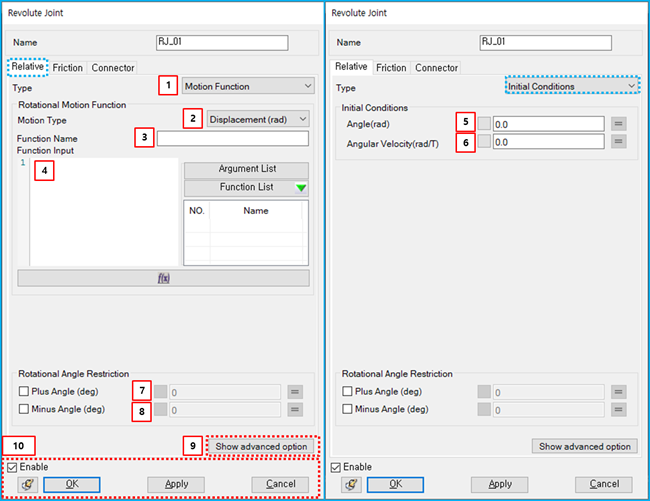Click Show advanced option in left dialog
This screenshot has height=501, width=650.
tap(261, 447)
